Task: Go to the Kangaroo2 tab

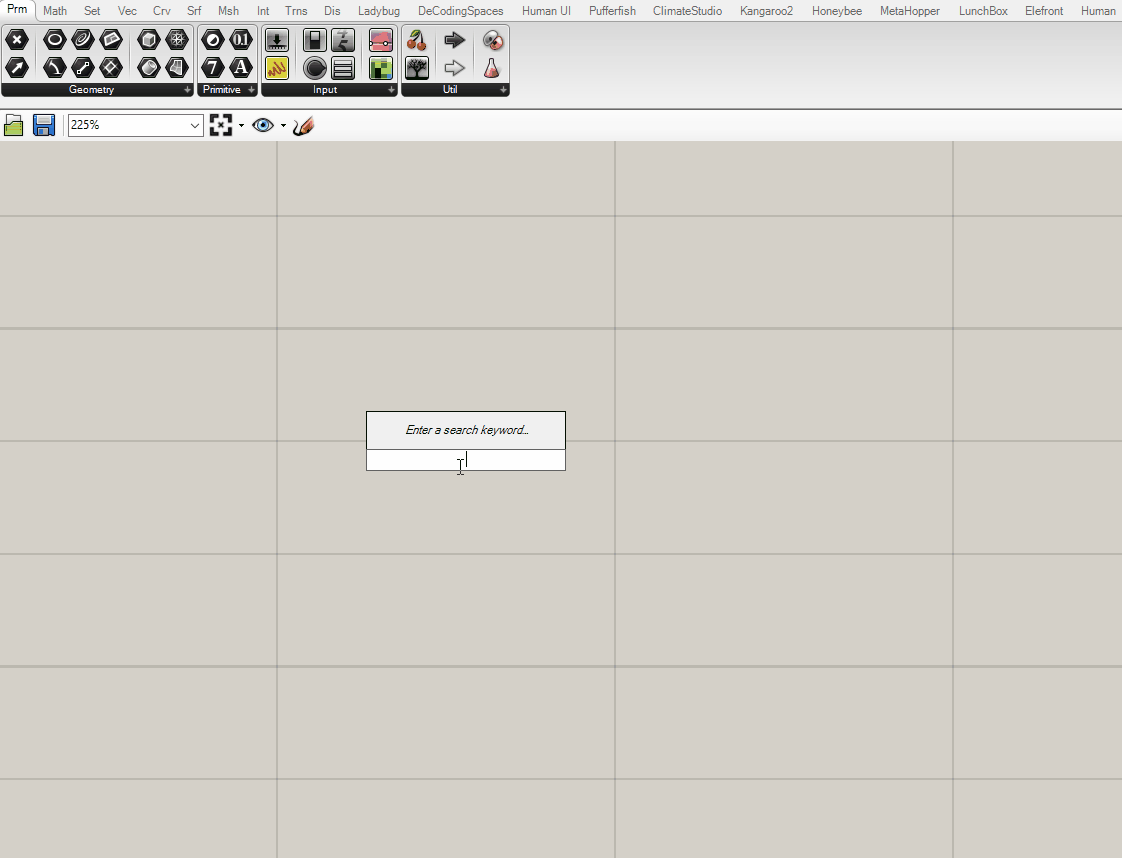Action: (x=767, y=11)
